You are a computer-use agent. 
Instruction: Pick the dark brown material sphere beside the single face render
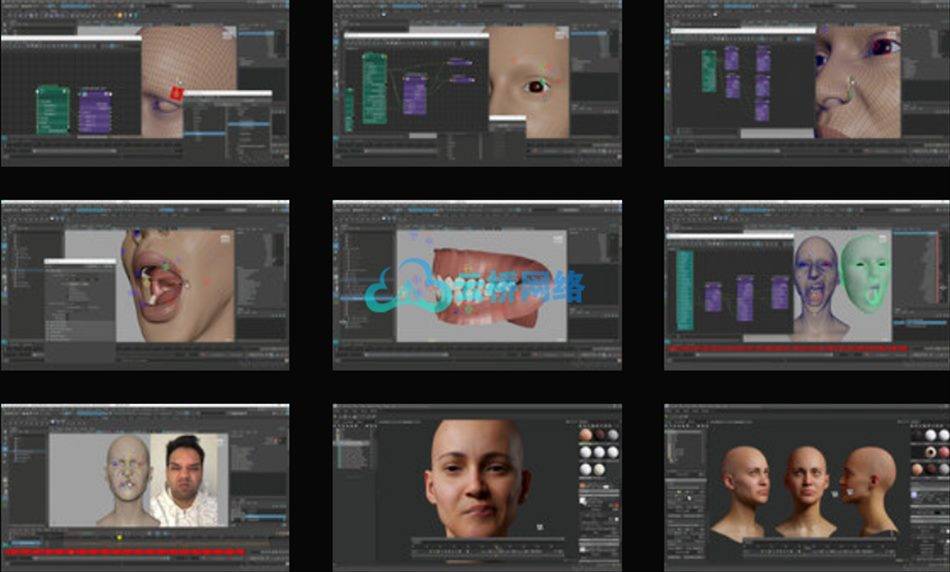[x=600, y=434]
